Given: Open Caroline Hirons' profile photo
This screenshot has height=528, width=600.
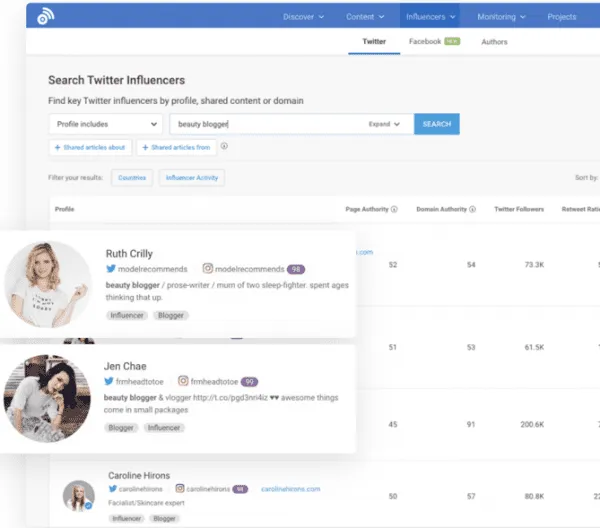Looking at the screenshot, I should [79, 496].
